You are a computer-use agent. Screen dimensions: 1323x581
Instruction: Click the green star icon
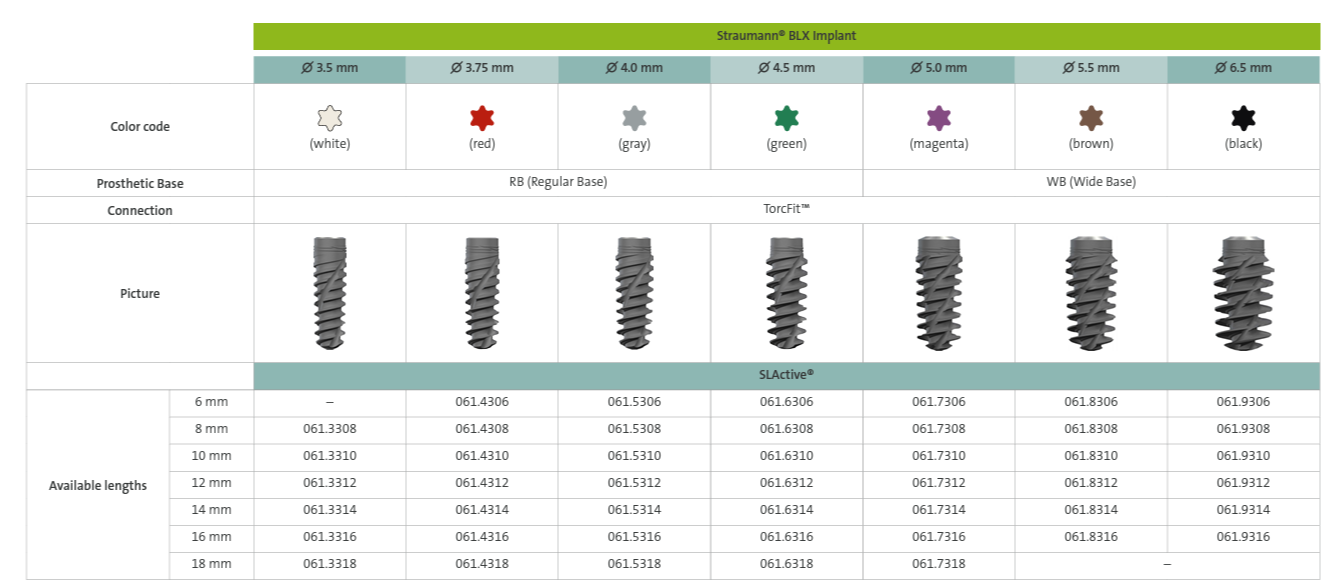point(788,116)
